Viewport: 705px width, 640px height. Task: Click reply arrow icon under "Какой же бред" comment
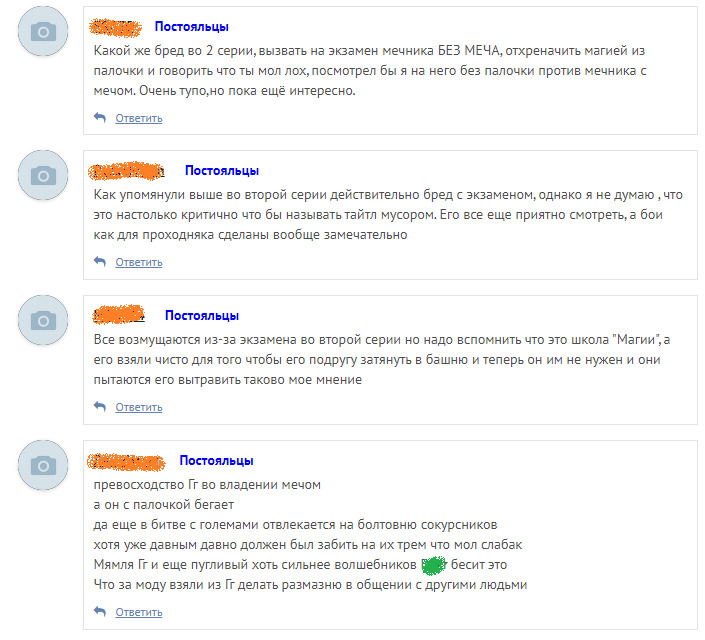(99, 118)
